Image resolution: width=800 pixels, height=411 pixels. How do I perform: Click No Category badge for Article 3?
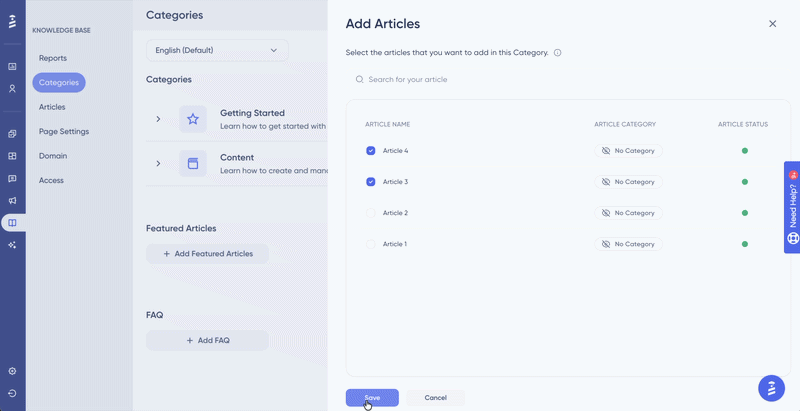point(629,182)
